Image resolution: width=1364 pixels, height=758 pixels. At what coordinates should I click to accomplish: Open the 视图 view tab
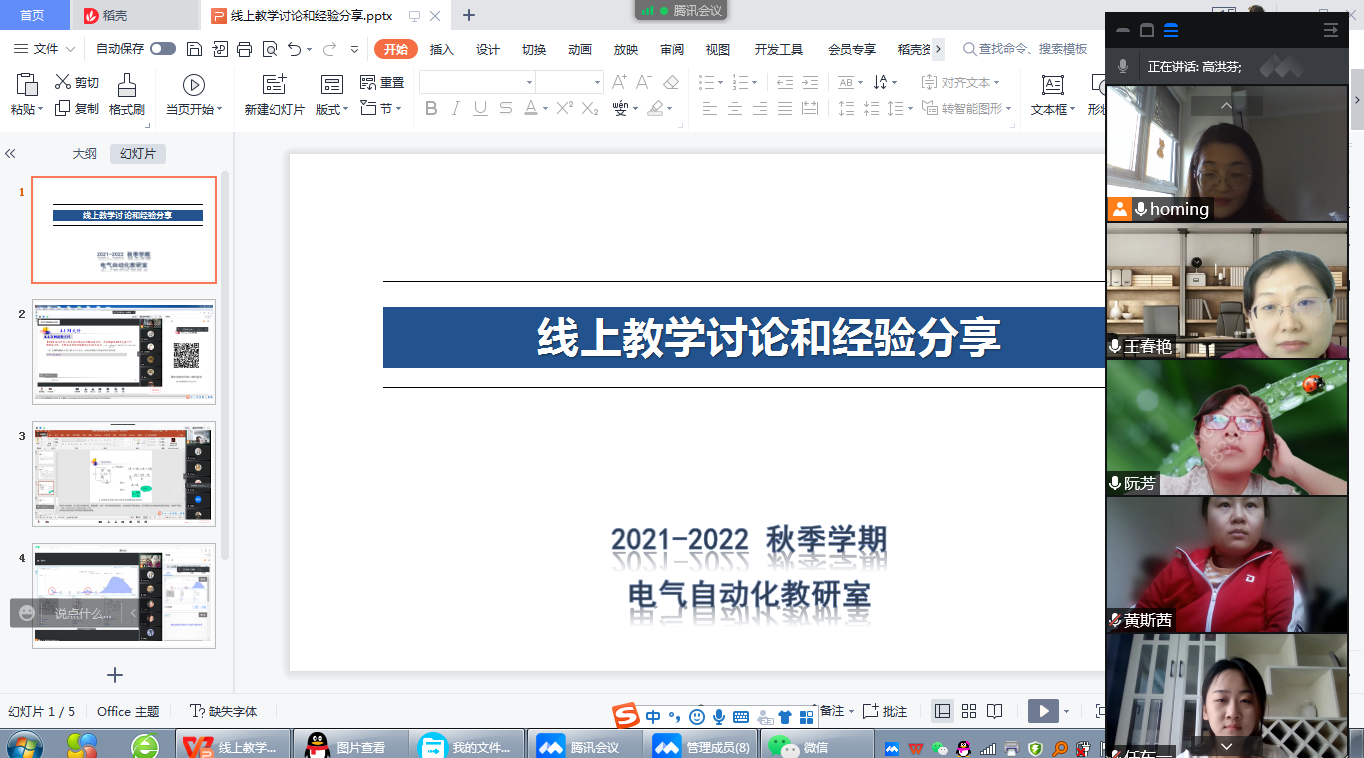coord(718,49)
